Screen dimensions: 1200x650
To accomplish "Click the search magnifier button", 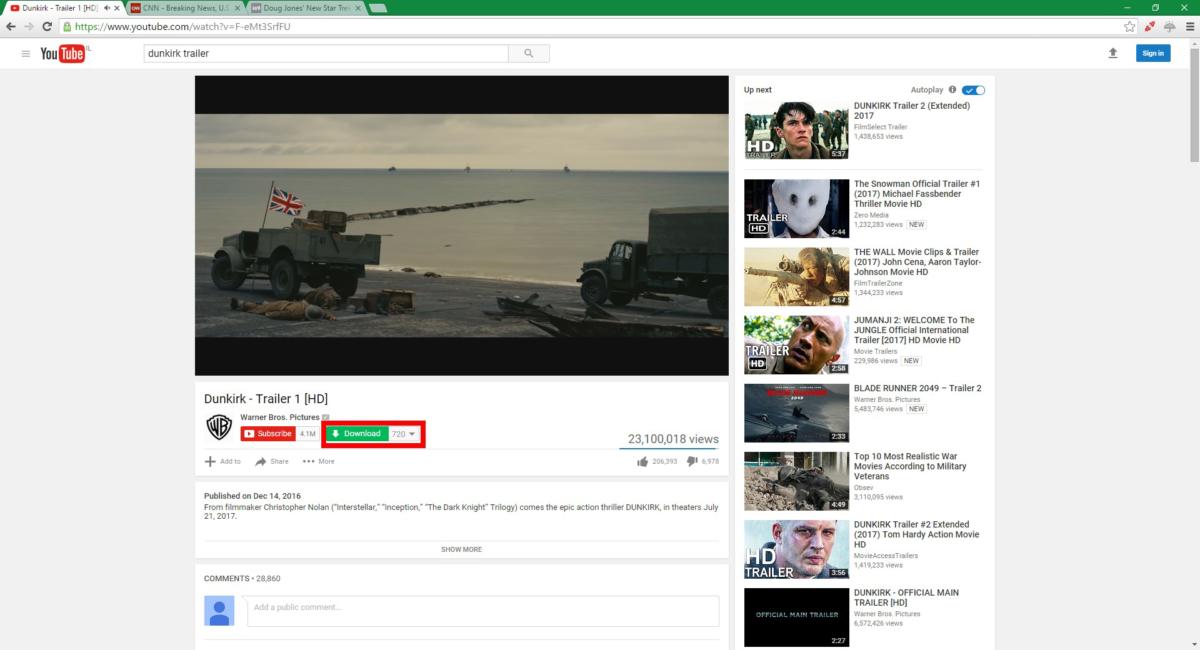I will pos(529,53).
